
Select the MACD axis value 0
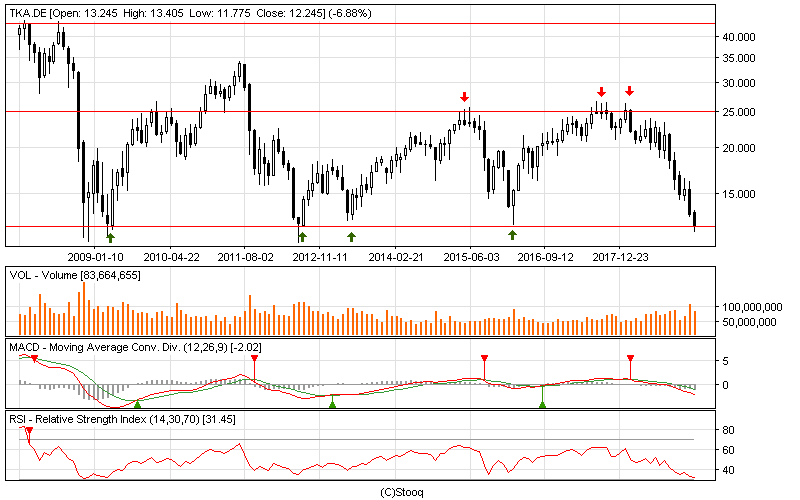pyautogui.click(x=726, y=385)
